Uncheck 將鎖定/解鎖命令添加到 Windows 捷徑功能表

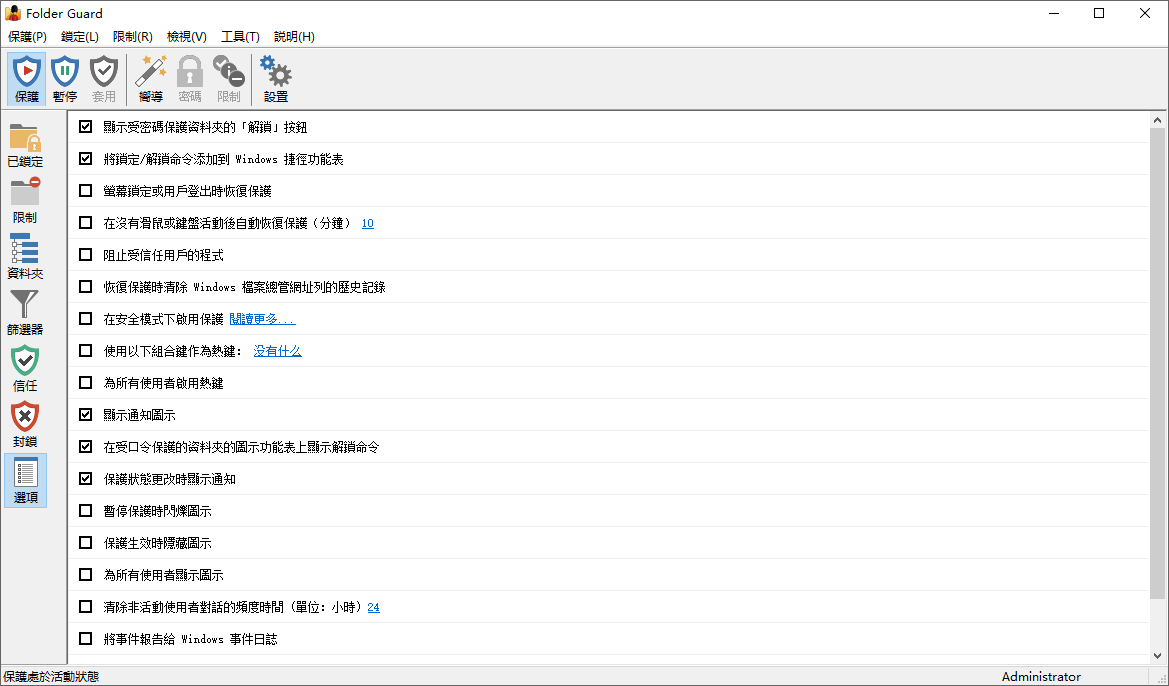[86, 159]
